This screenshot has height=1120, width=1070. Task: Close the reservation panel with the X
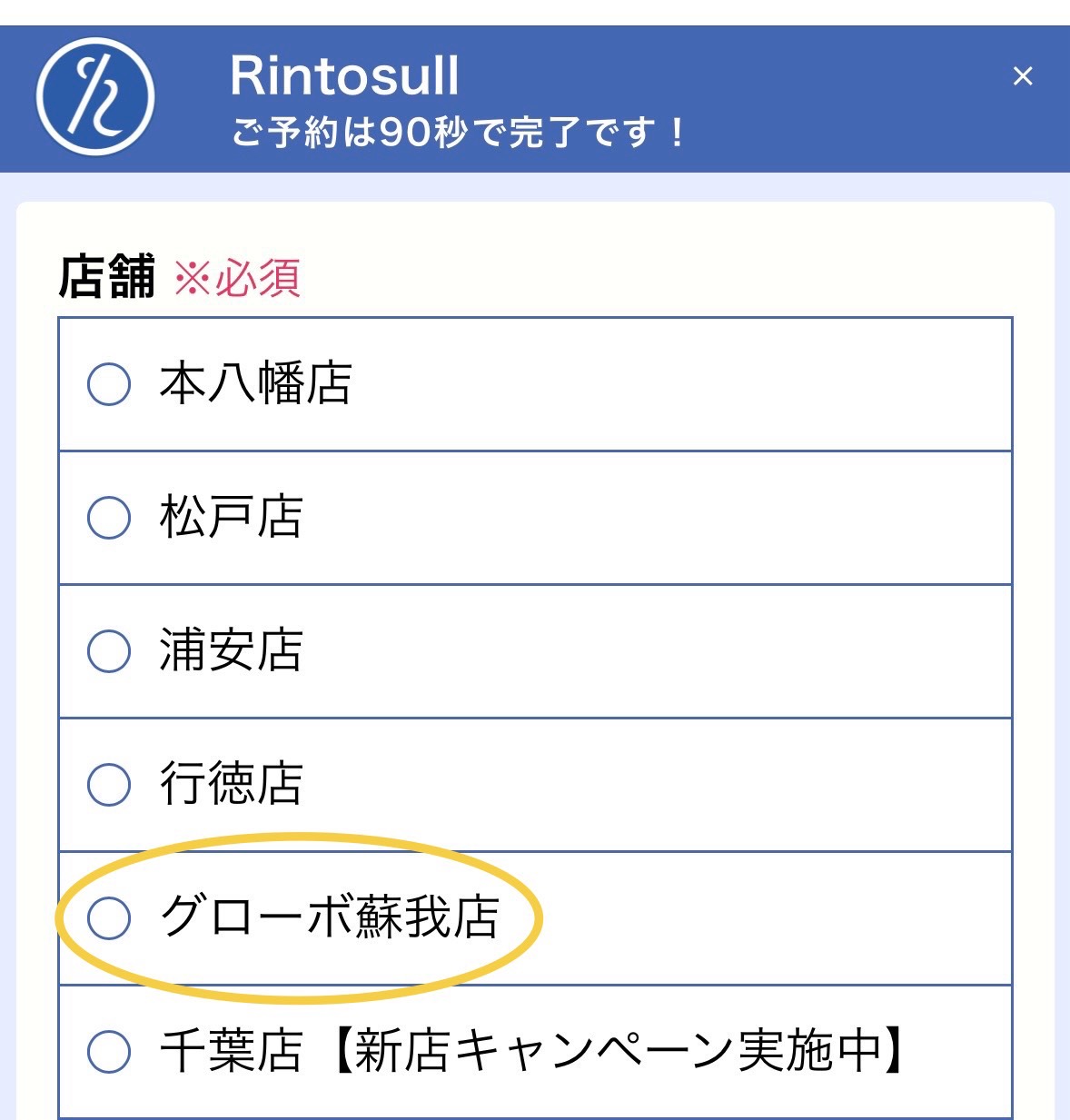(x=1023, y=76)
